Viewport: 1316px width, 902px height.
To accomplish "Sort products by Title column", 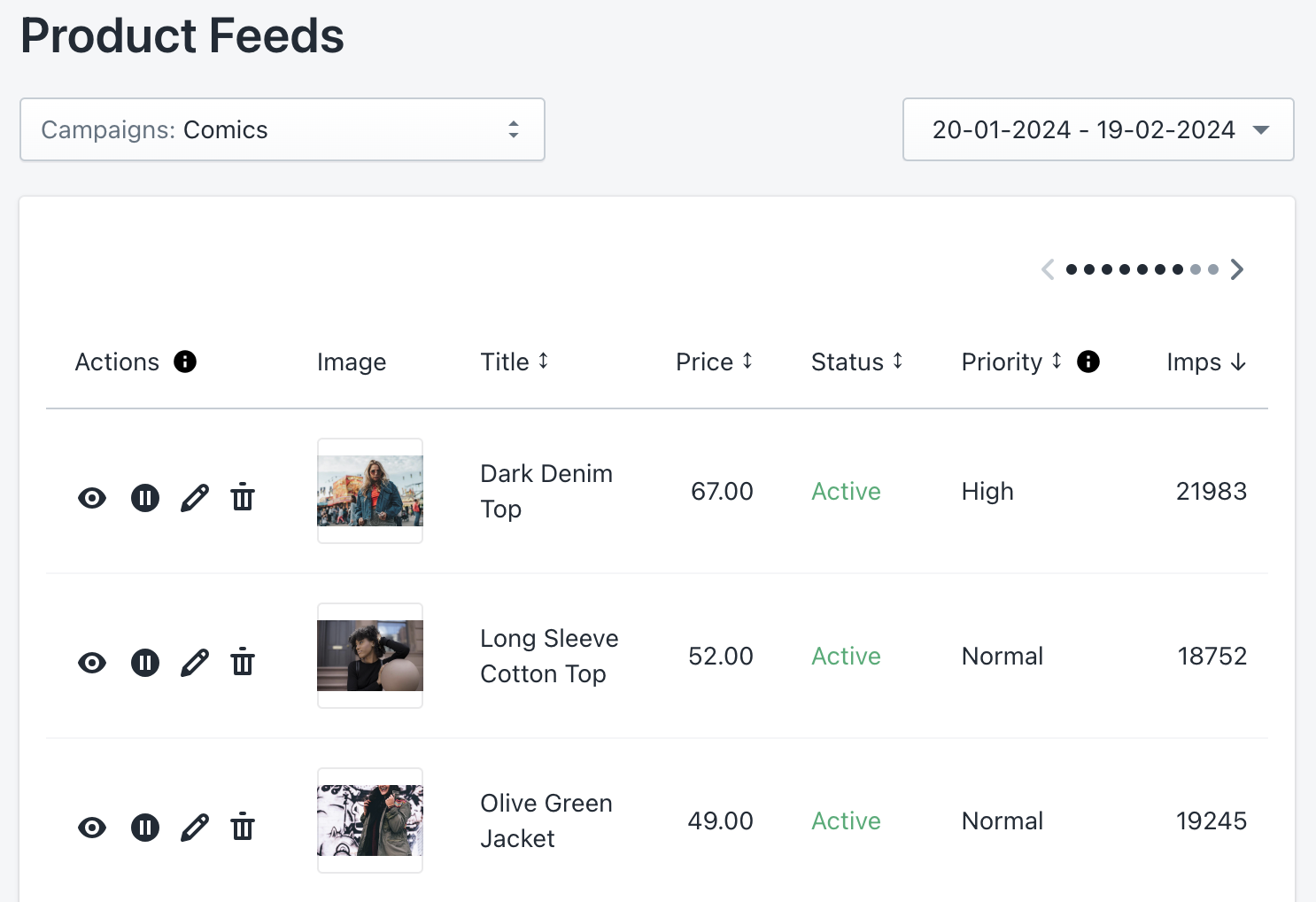I will (x=543, y=362).
